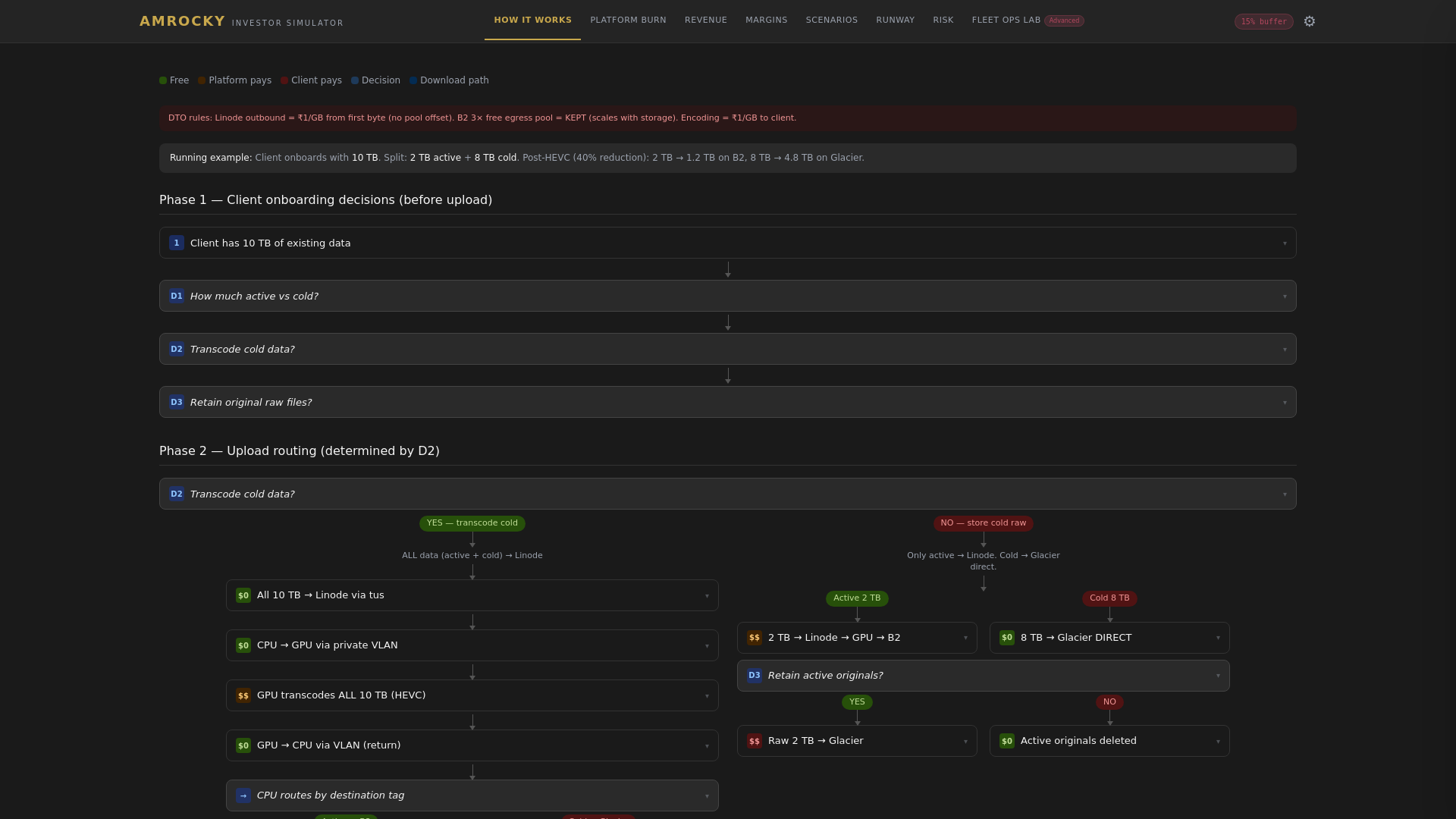Expand 'CPU → GPU via private VLAN' chevron
Screen dimensions: 1456x819
tap(707, 646)
